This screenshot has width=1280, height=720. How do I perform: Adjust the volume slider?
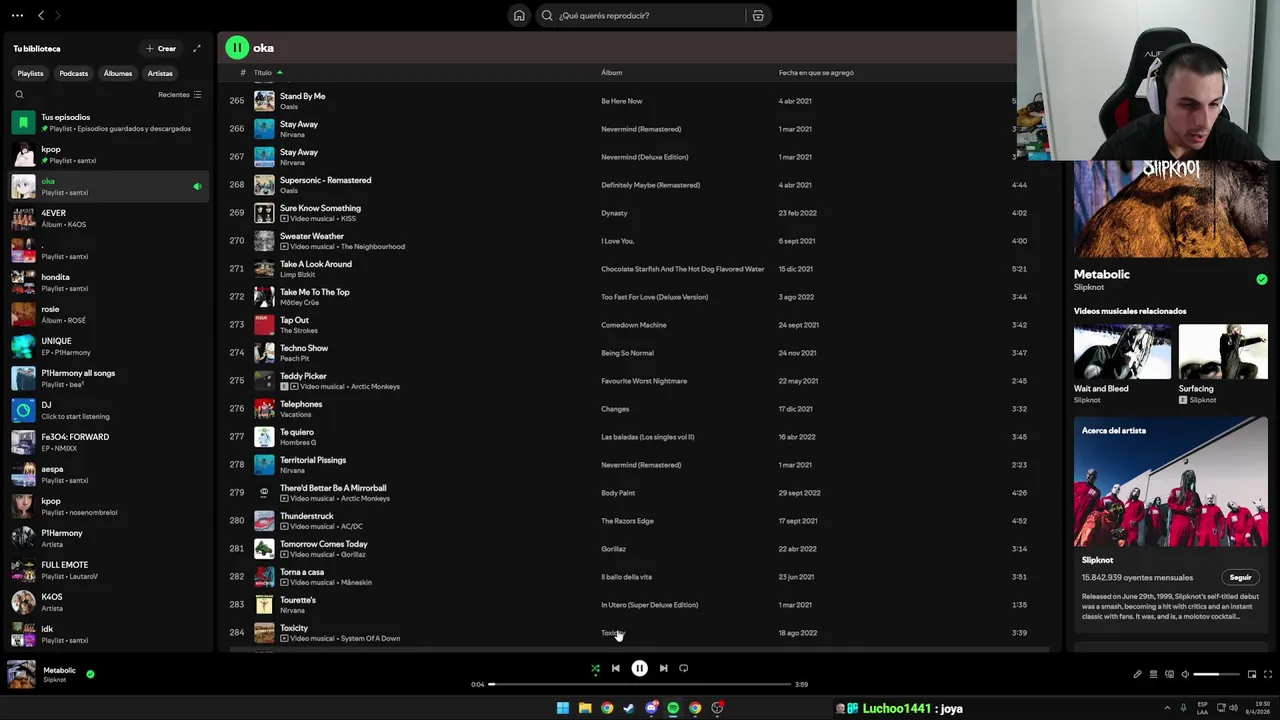point(1215,674)
